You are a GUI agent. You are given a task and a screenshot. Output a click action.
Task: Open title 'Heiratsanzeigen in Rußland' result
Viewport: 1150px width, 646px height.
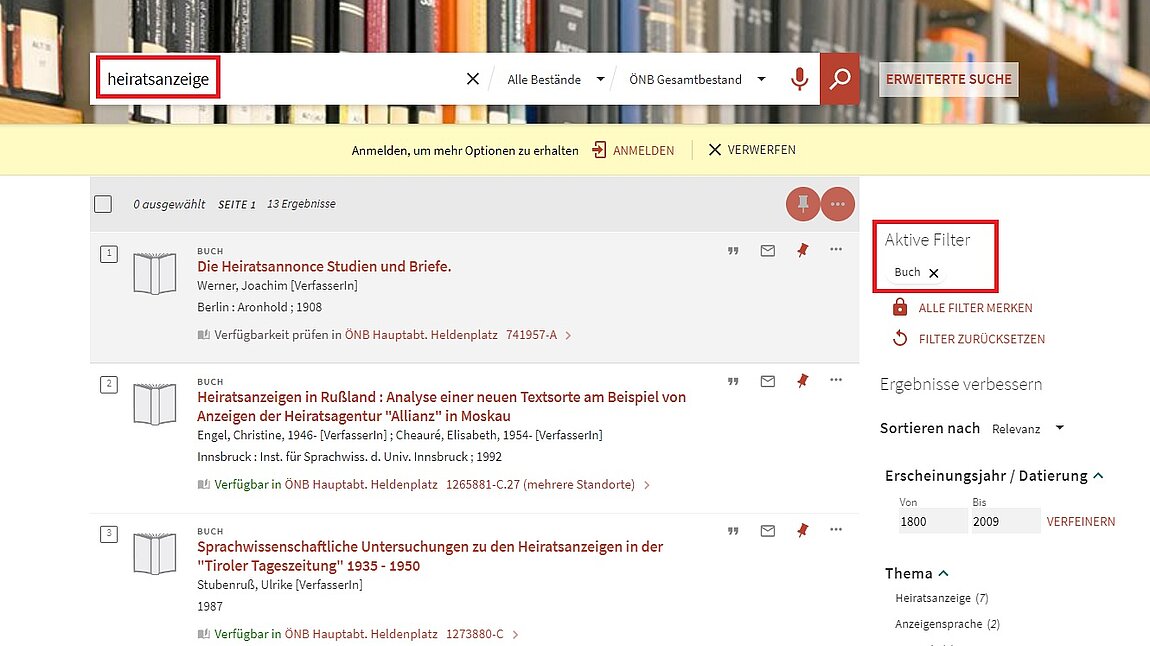(442, 406)
